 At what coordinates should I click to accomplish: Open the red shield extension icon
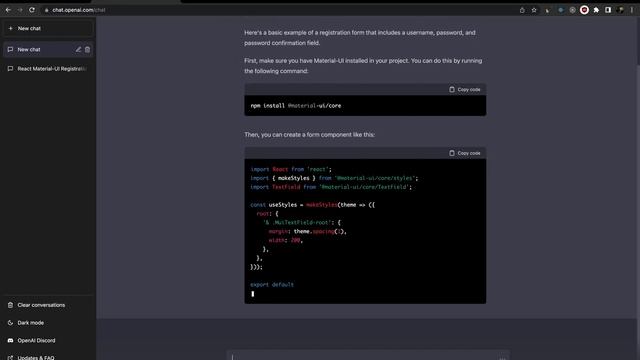[584, 10]
